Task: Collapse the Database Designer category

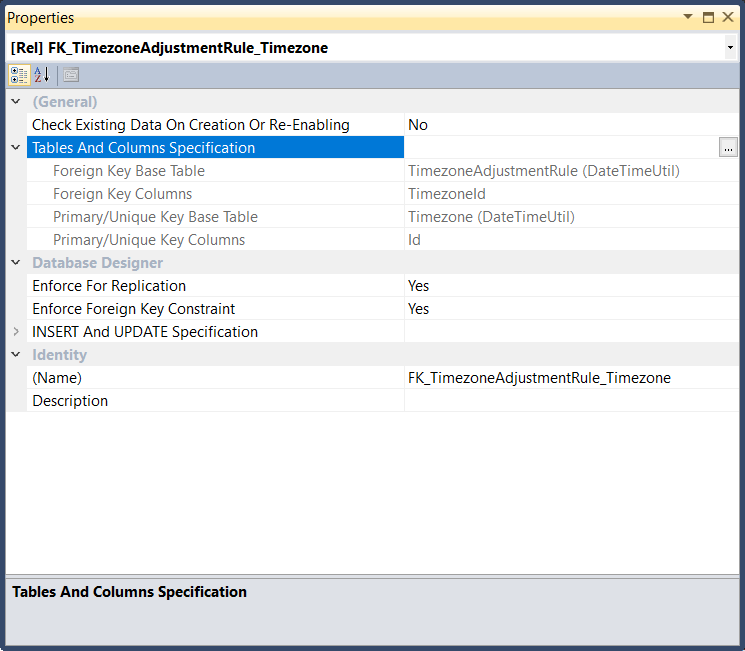Action: (x=15, y=263)
